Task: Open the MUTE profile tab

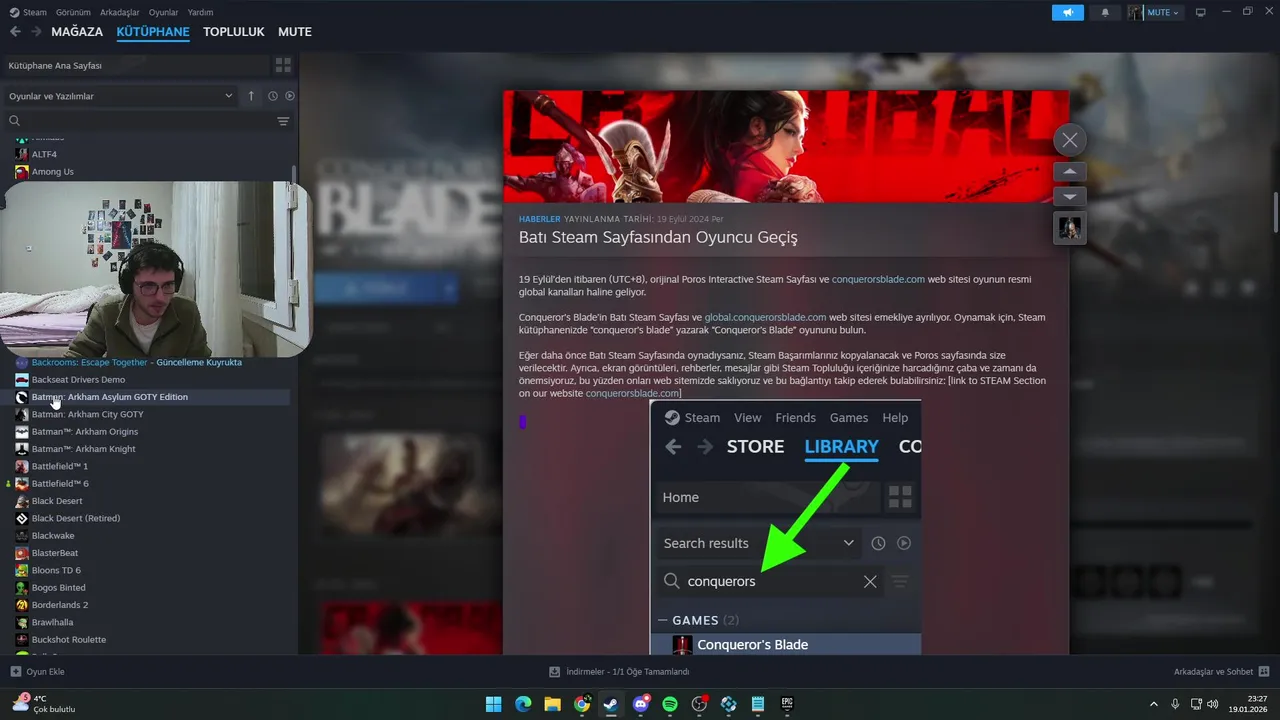Action: [x=295, y=32]
